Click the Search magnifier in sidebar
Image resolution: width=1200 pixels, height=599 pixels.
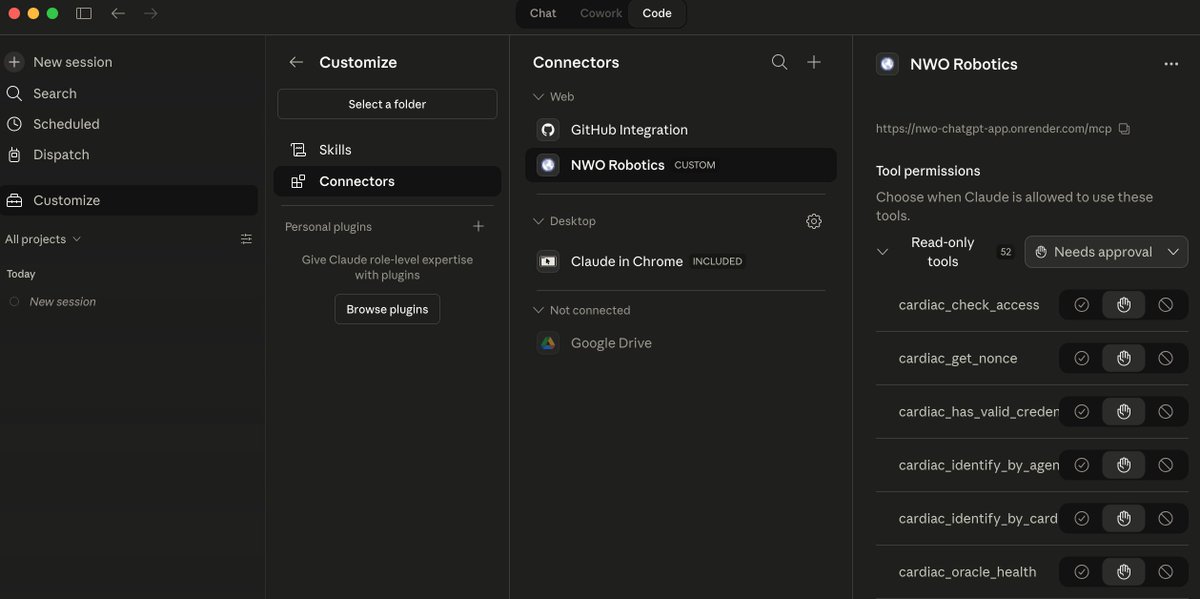coord(14,93)
